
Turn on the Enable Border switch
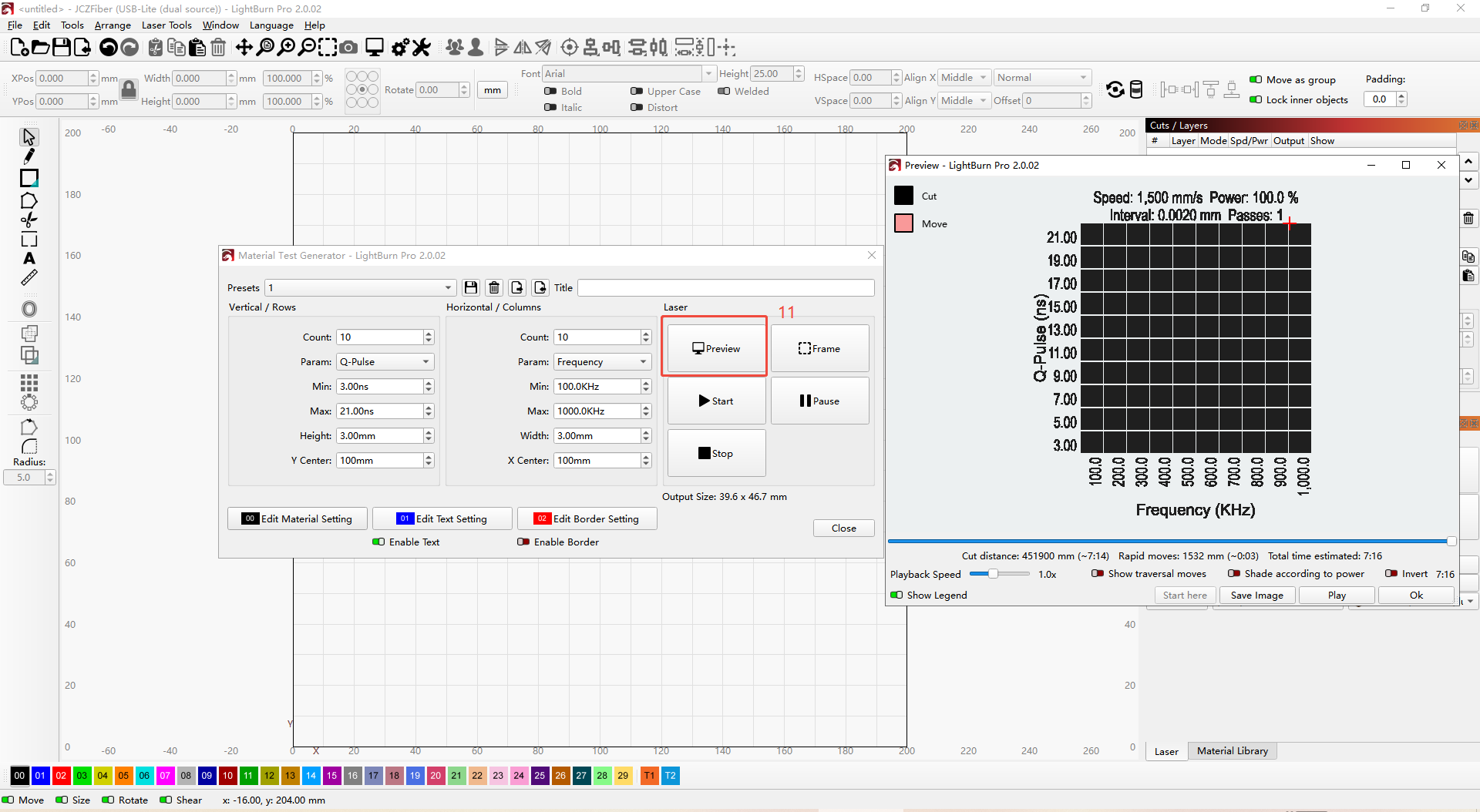pos(523,542)
